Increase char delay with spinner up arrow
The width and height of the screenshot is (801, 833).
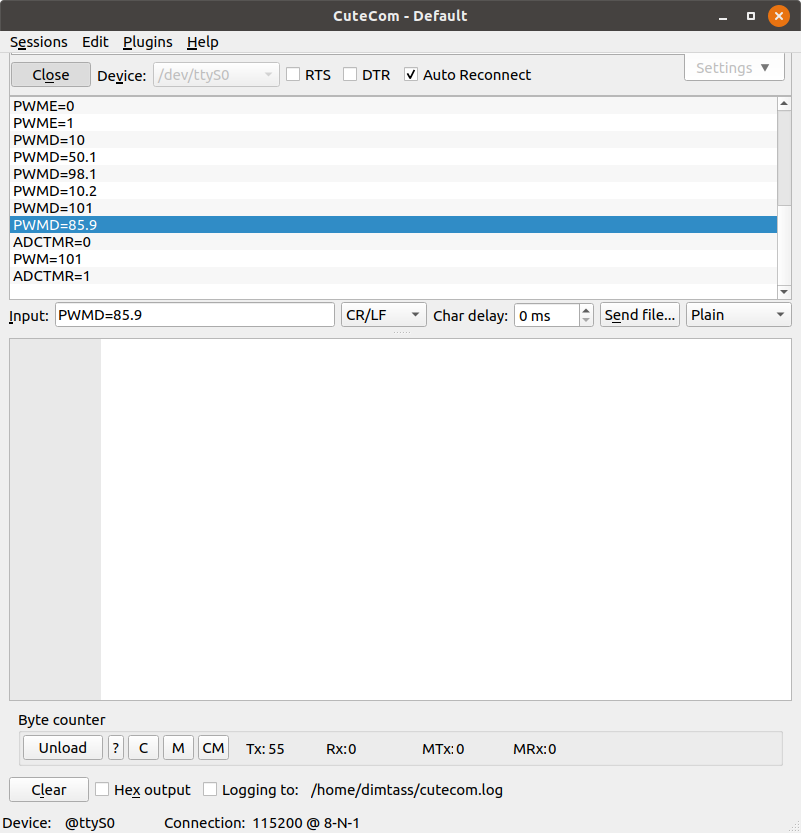pyautogui.click(x=586, y=310)
